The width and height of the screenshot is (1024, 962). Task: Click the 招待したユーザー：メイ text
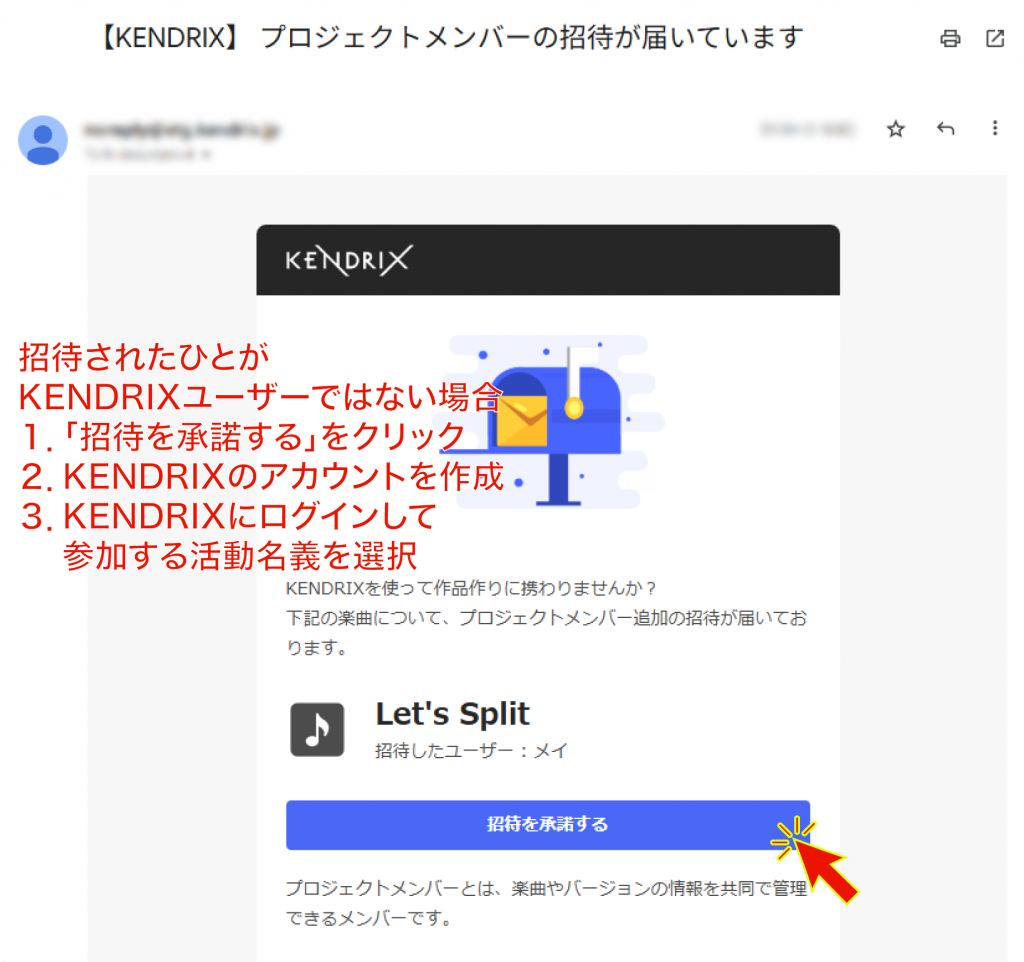coord(471,751)
